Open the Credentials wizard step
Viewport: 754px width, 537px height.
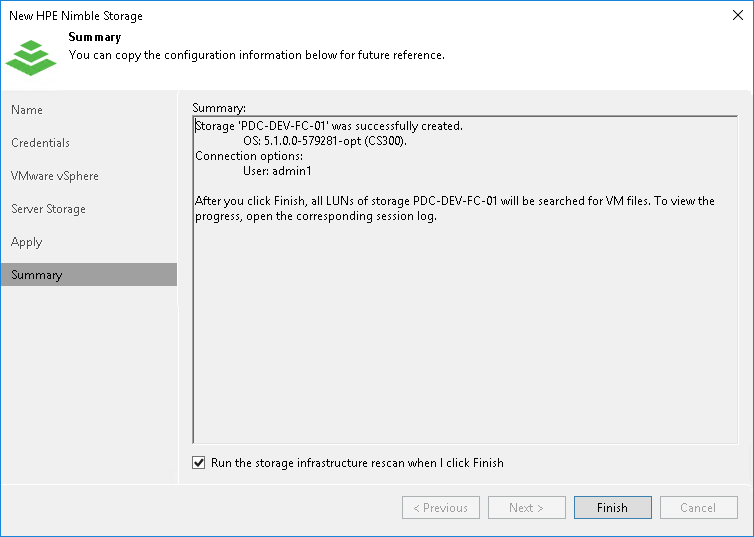pos(41,143)
